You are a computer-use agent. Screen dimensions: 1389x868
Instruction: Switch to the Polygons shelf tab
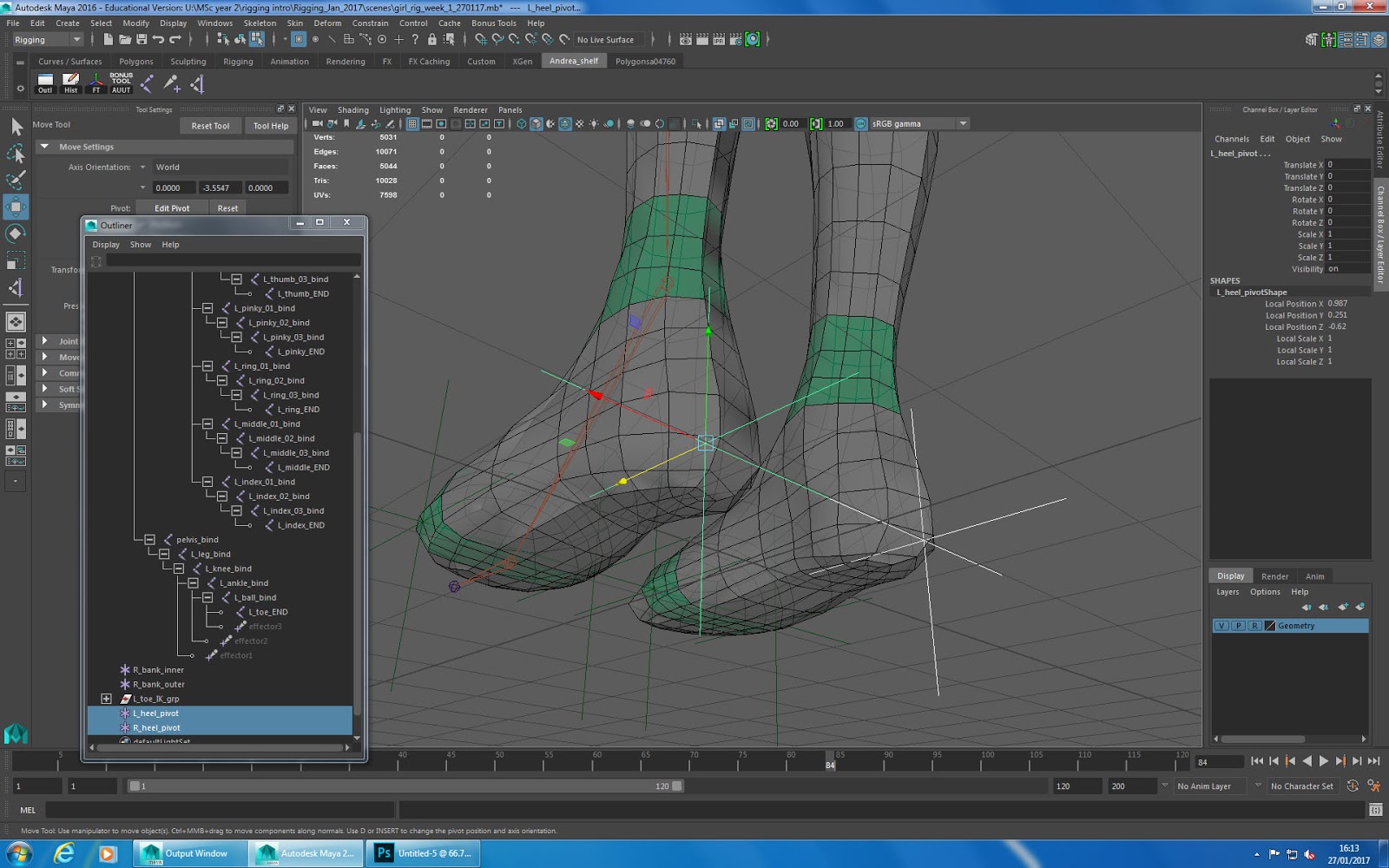(135, 61)
